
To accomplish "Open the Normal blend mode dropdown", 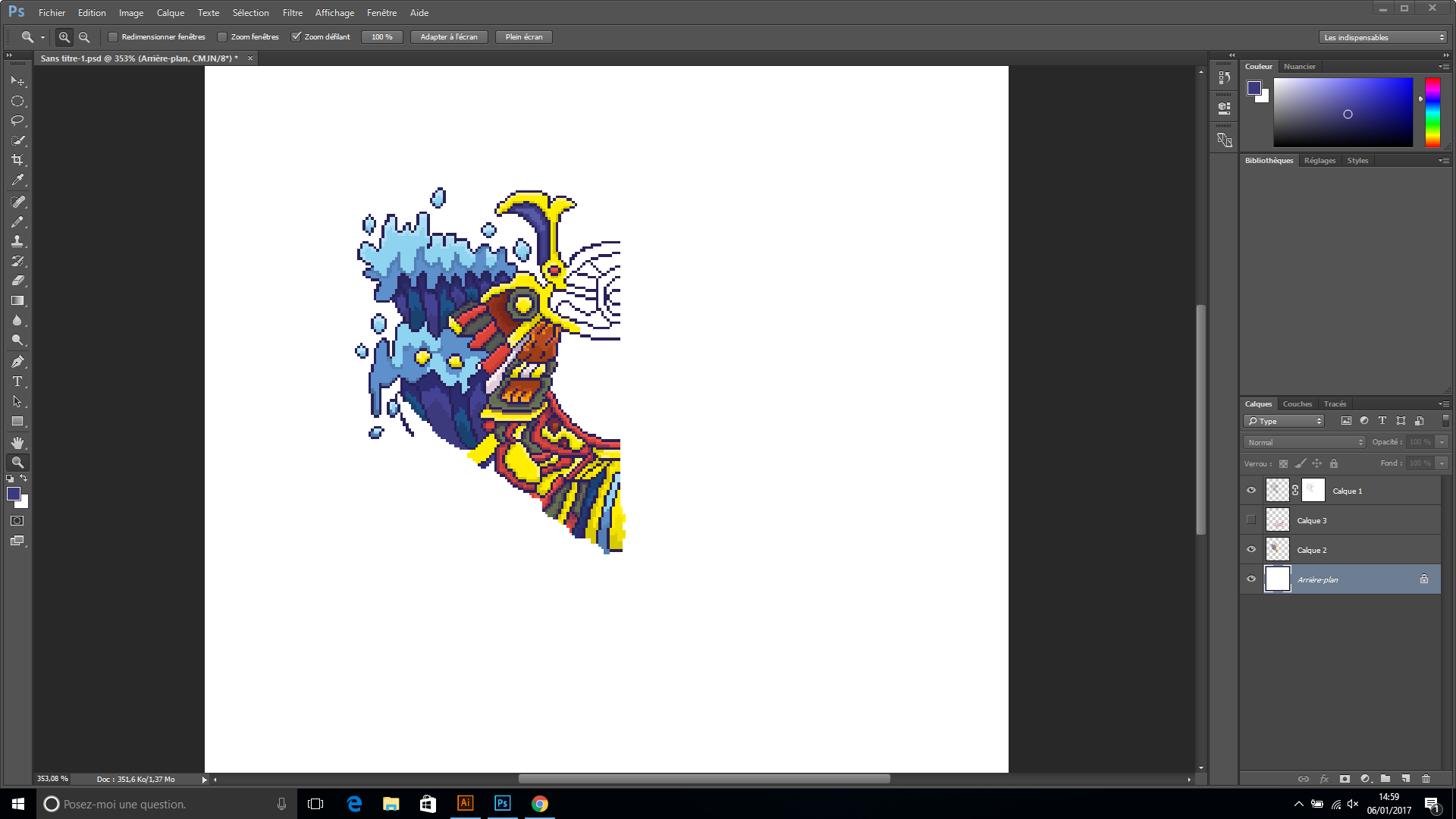I will [1304, 442].
